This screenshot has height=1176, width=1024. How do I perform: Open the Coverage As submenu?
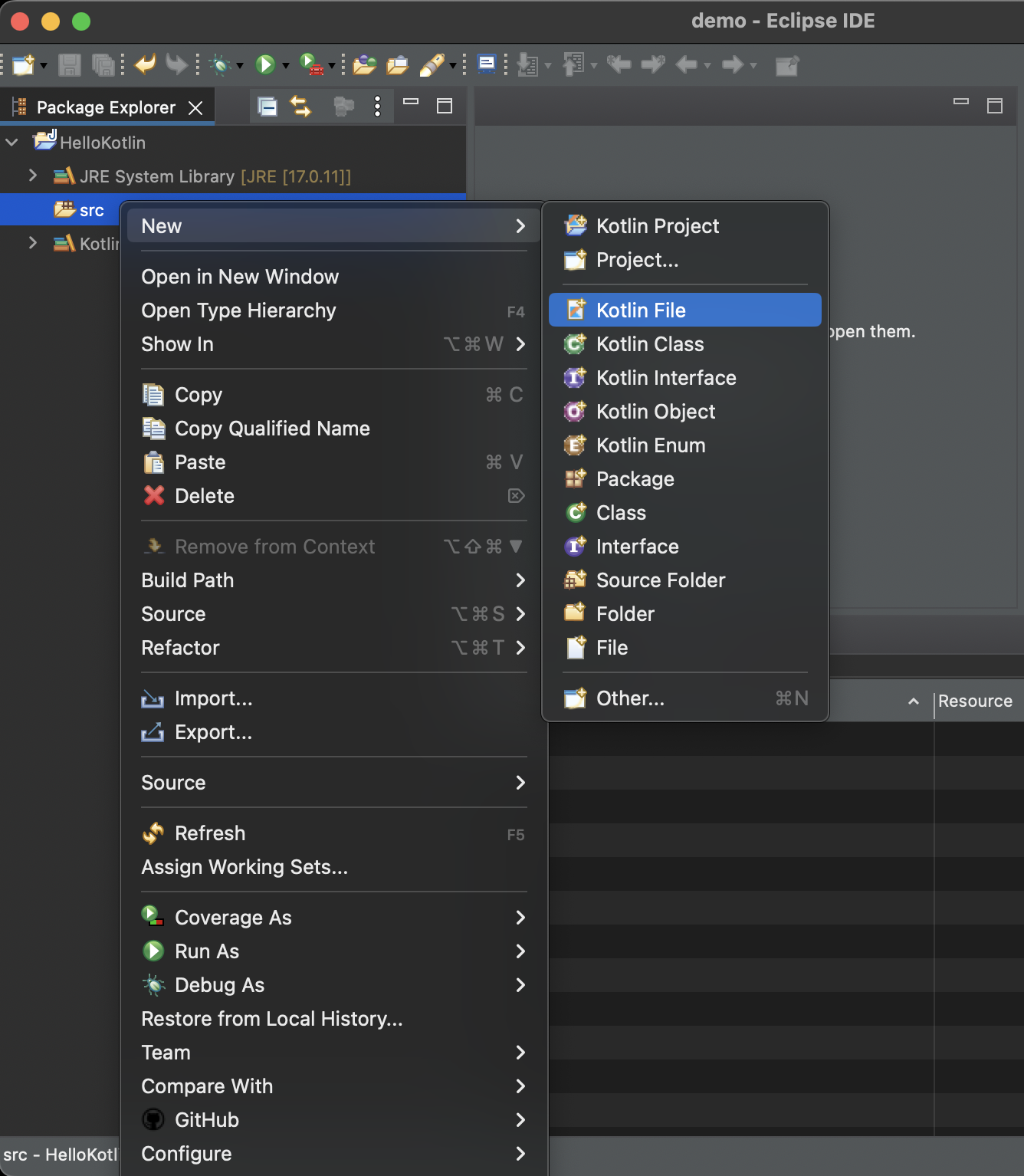pyautogui.click(x=334, y=918)
